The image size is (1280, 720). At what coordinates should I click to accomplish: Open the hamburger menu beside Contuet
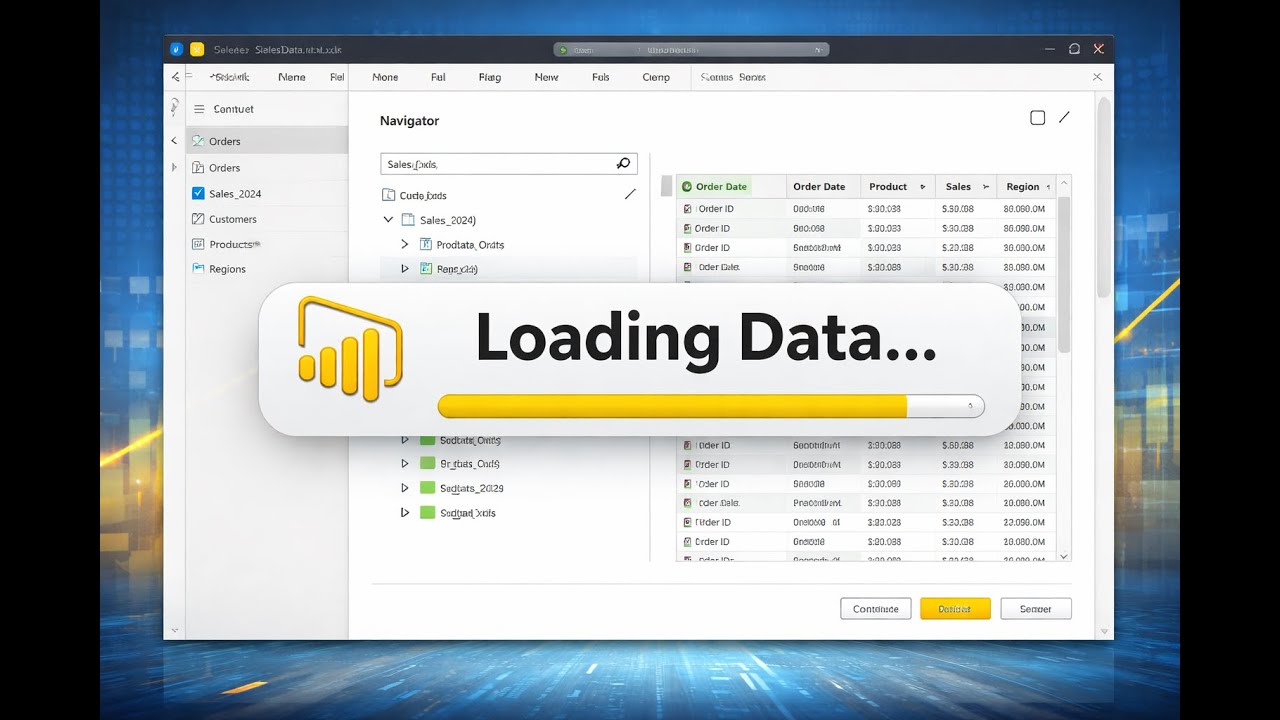[x=198, y=109]
